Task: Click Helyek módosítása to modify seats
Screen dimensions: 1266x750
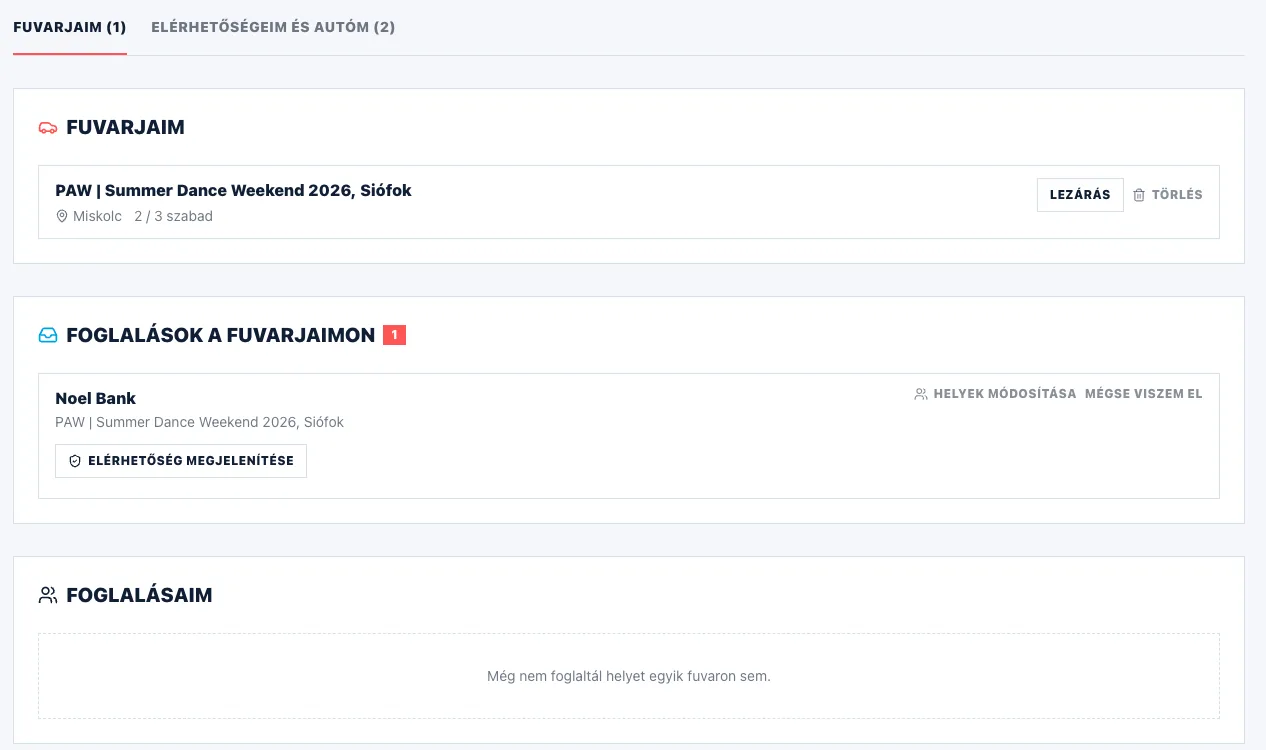Action: [x=995, y=394]
